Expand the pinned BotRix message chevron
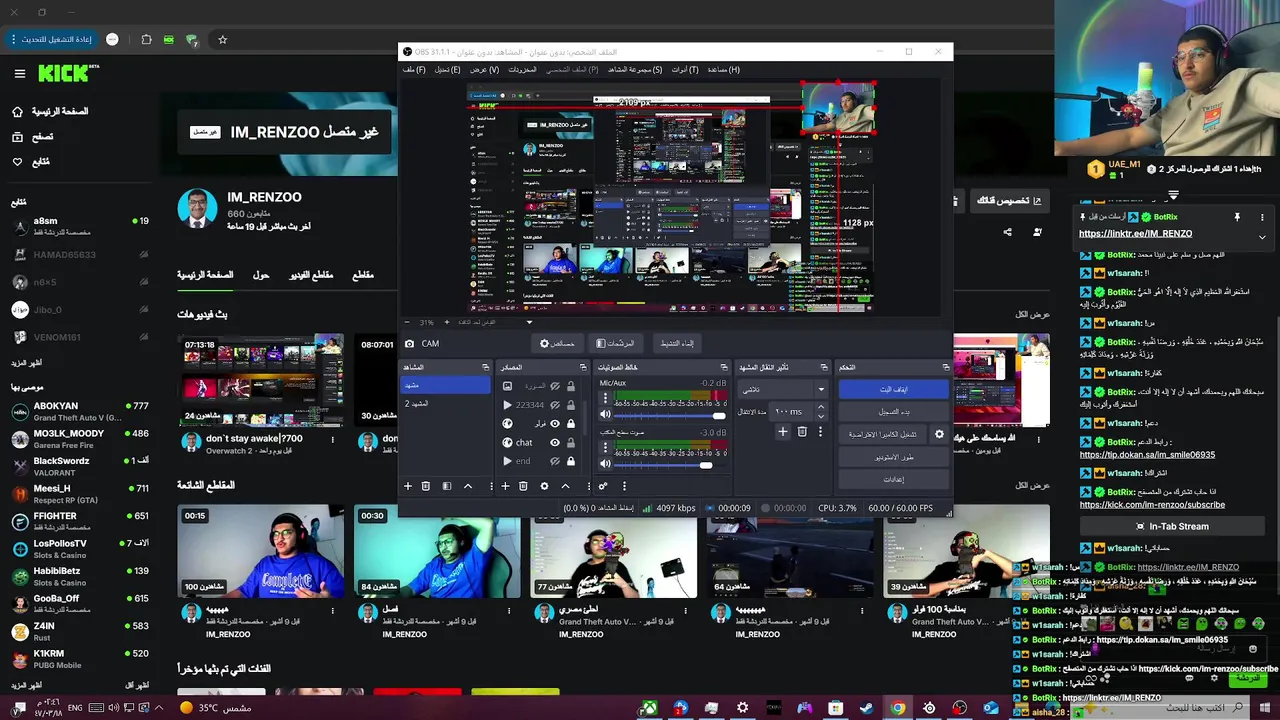Screen dimensions: 1280x720 pyautogui.click(x=1262, y=237)
